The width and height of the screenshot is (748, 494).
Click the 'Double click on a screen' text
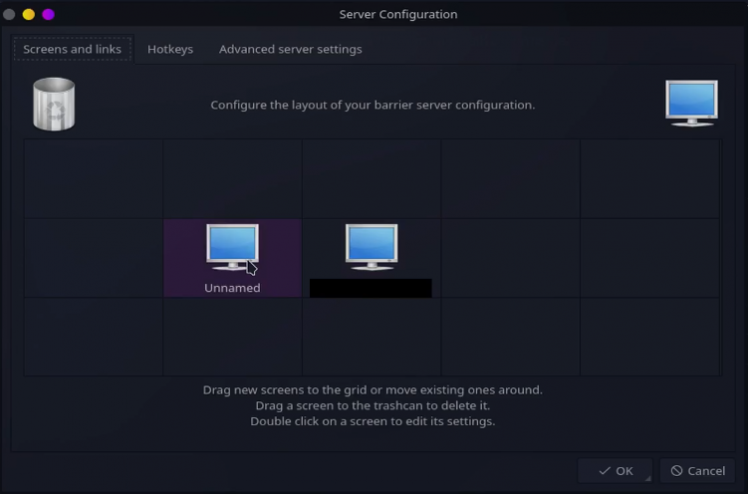[373, 422]
